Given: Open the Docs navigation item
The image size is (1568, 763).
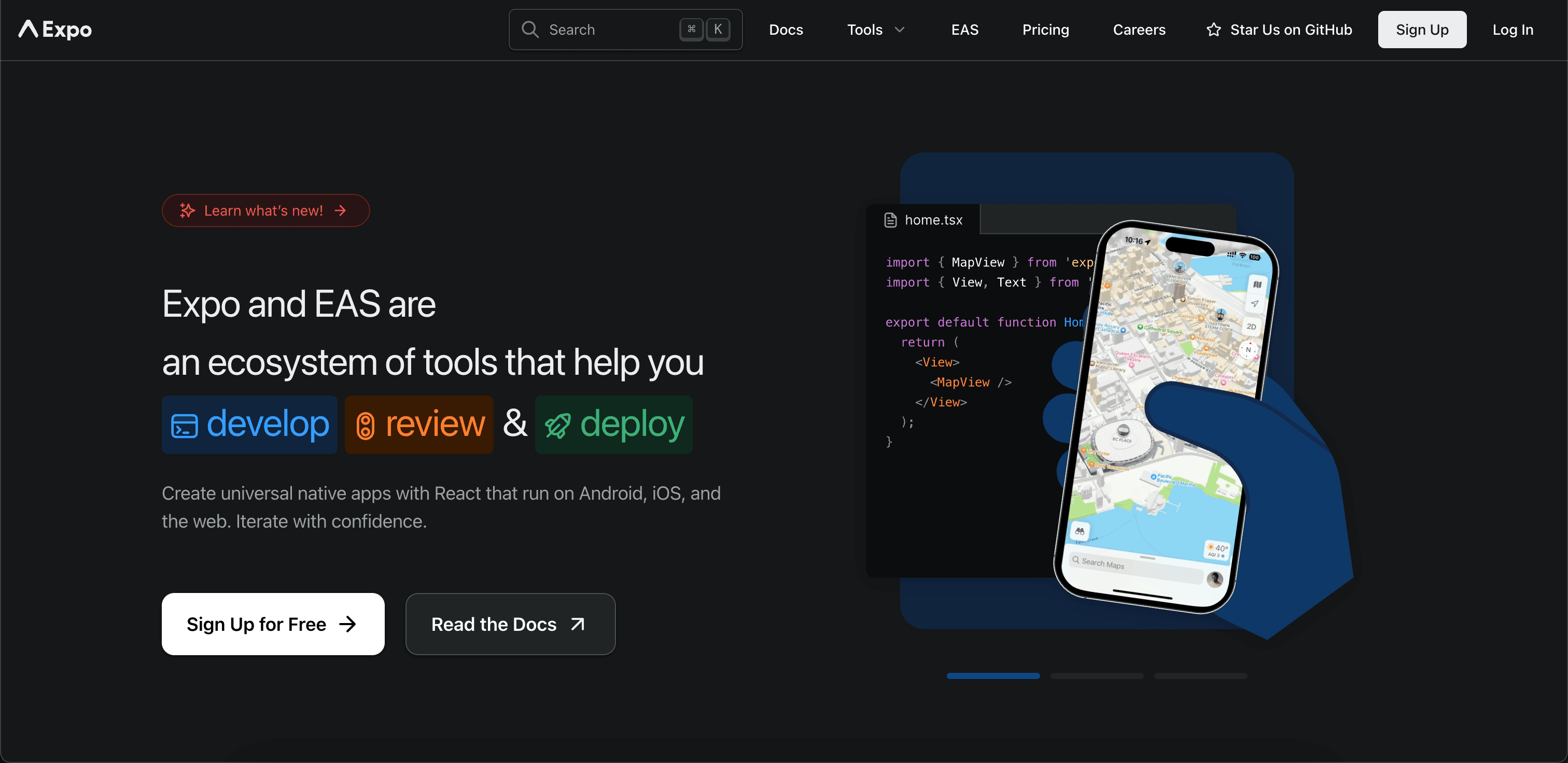Looking at the screenshot, I should 785,29.
